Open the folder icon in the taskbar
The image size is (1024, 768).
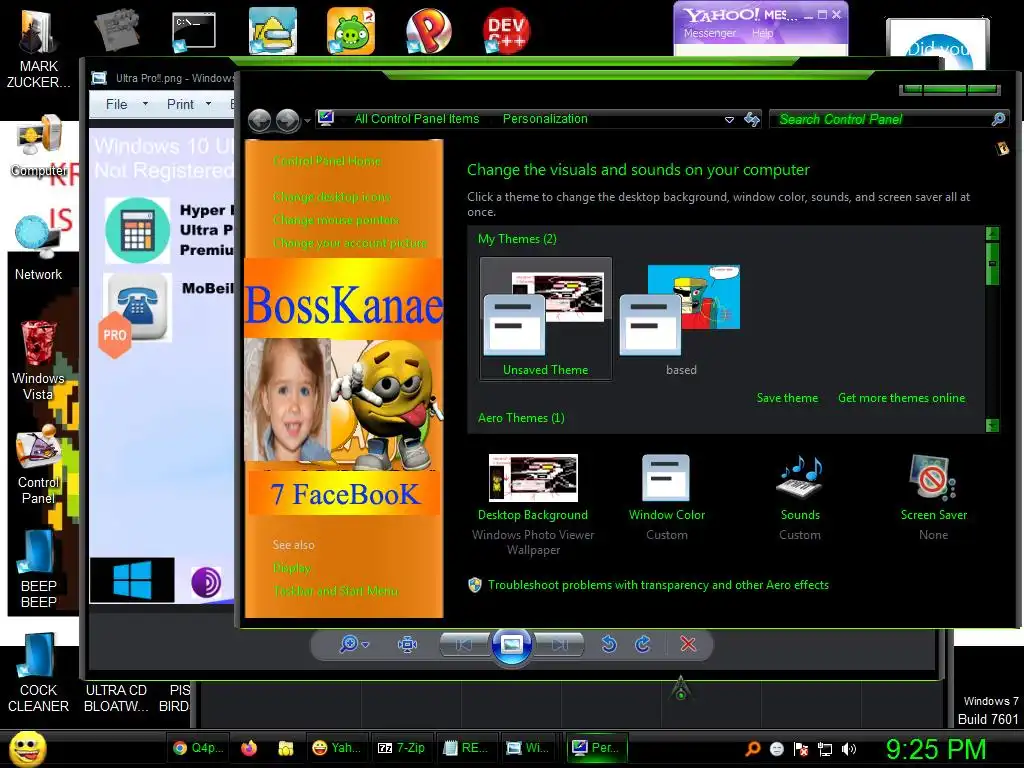(x=285, y=748)
